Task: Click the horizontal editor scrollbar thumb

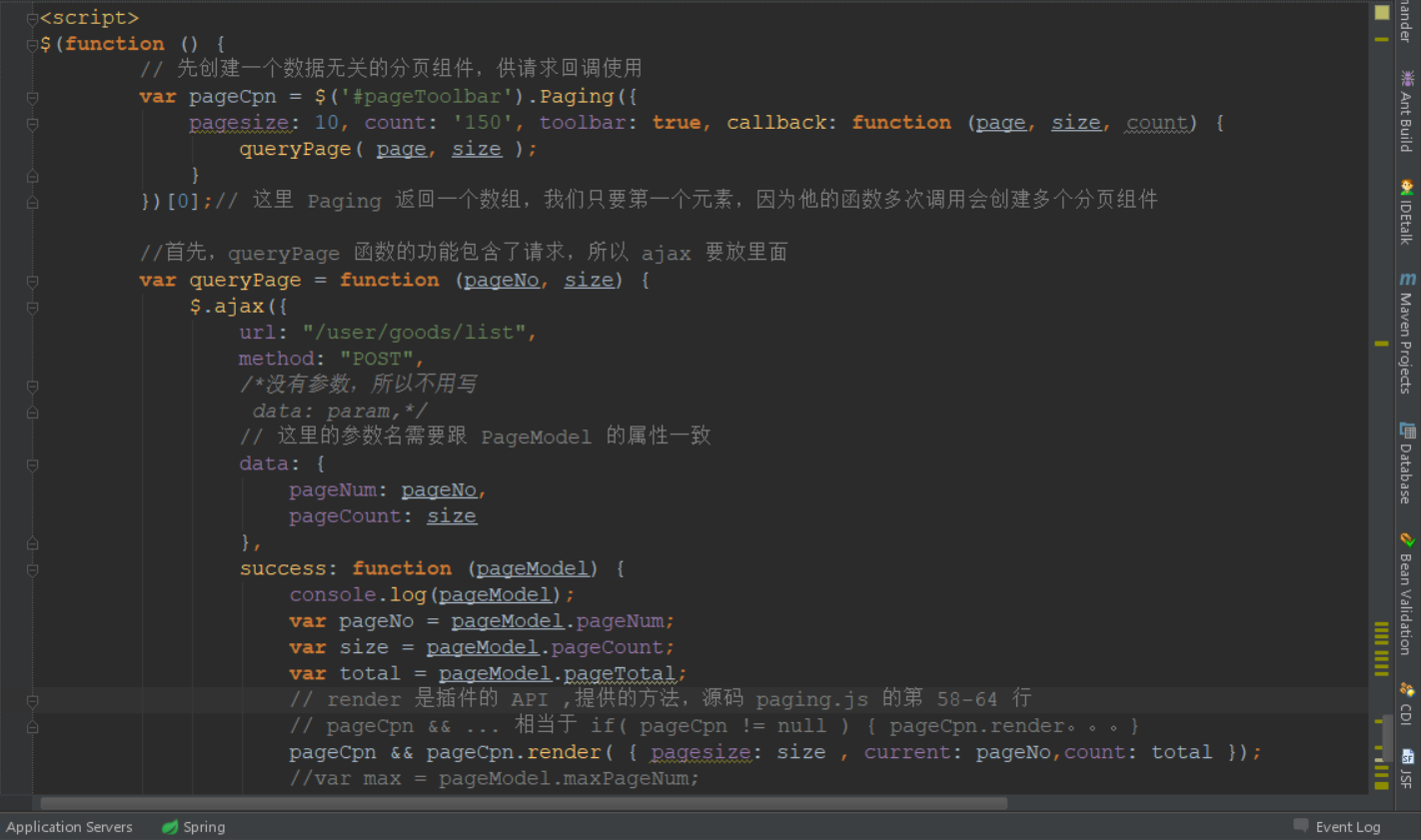Action: point(524,802)
